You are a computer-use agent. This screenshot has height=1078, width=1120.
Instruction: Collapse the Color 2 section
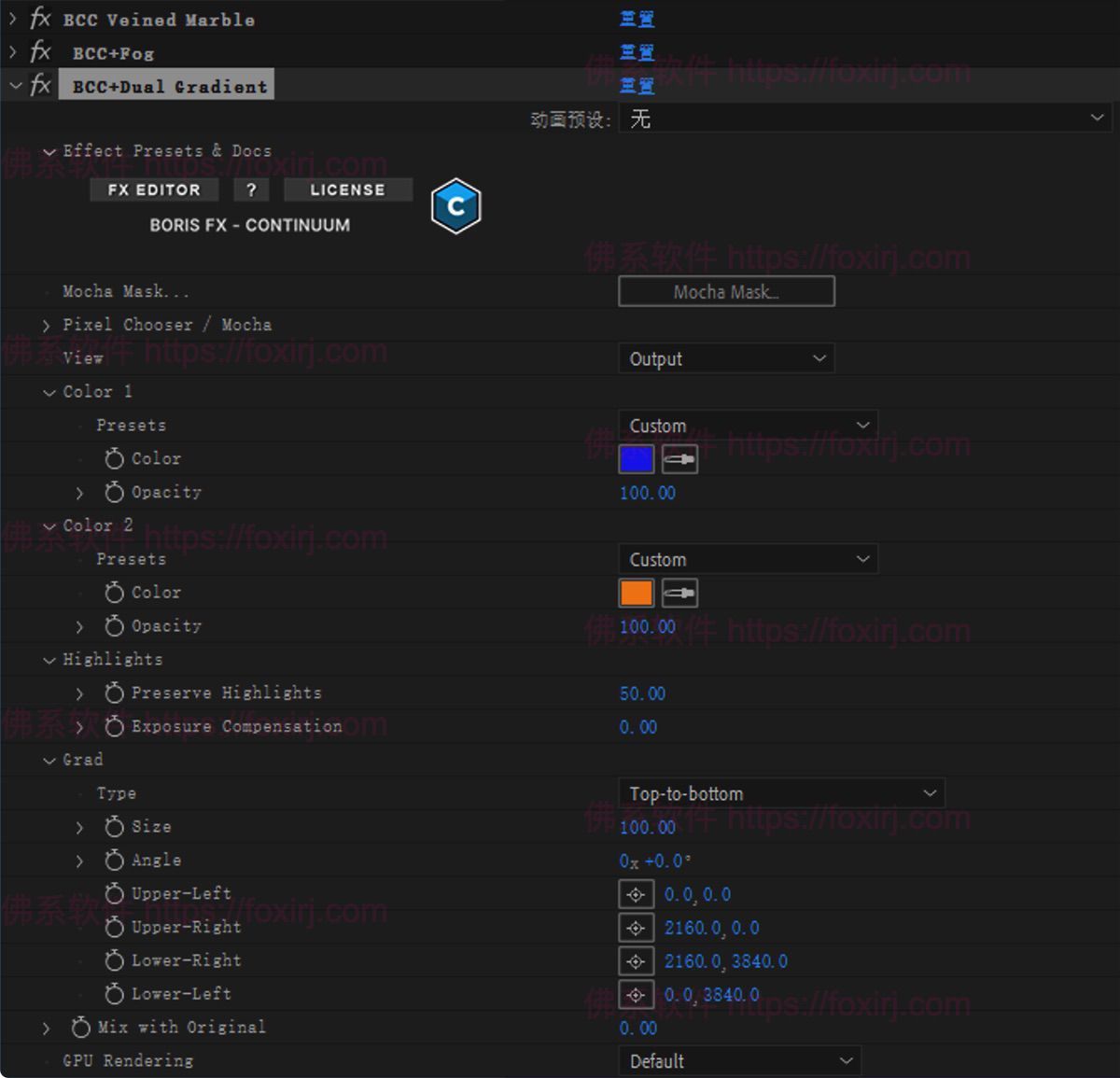click(49, 525)
